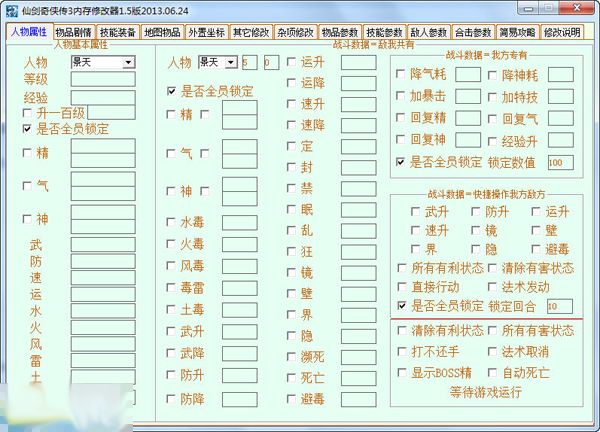Image resolution: width=600 pixels, height=432 pixels.
Task: Enable the 加特技 checkbox
Action: (x=492, y=97)
